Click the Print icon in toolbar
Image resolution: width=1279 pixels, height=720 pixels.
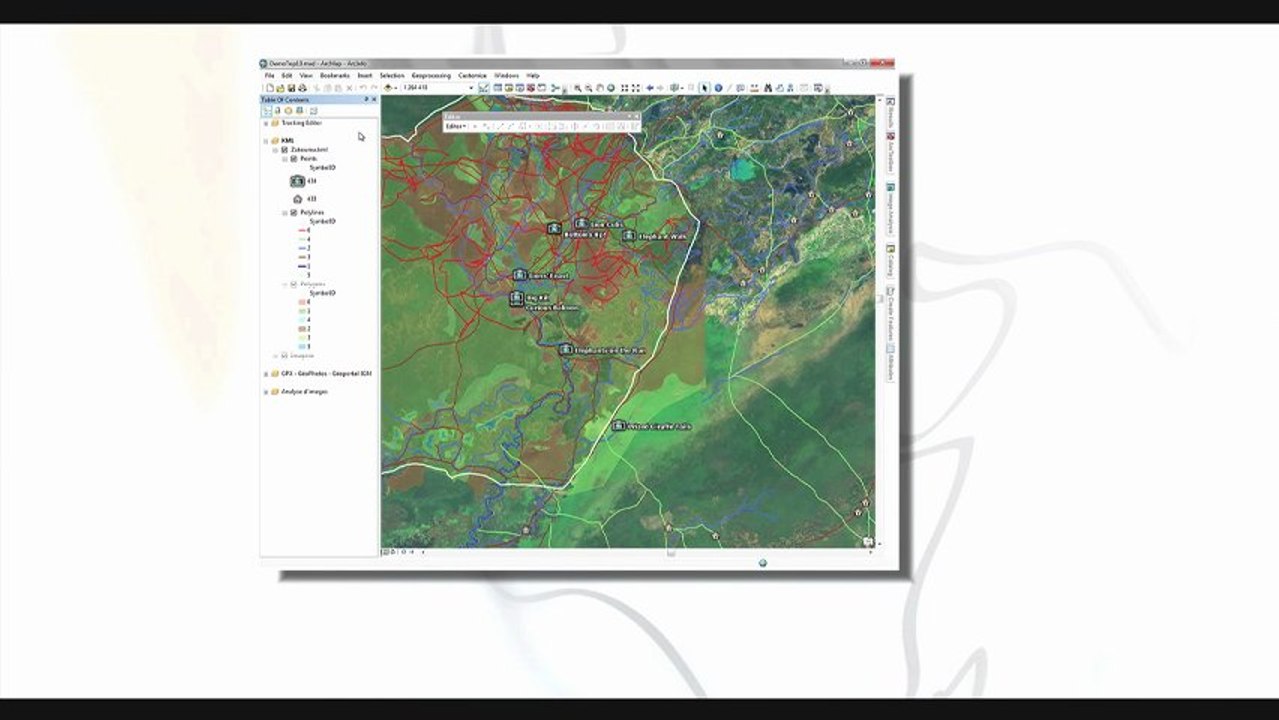point(302,88)
